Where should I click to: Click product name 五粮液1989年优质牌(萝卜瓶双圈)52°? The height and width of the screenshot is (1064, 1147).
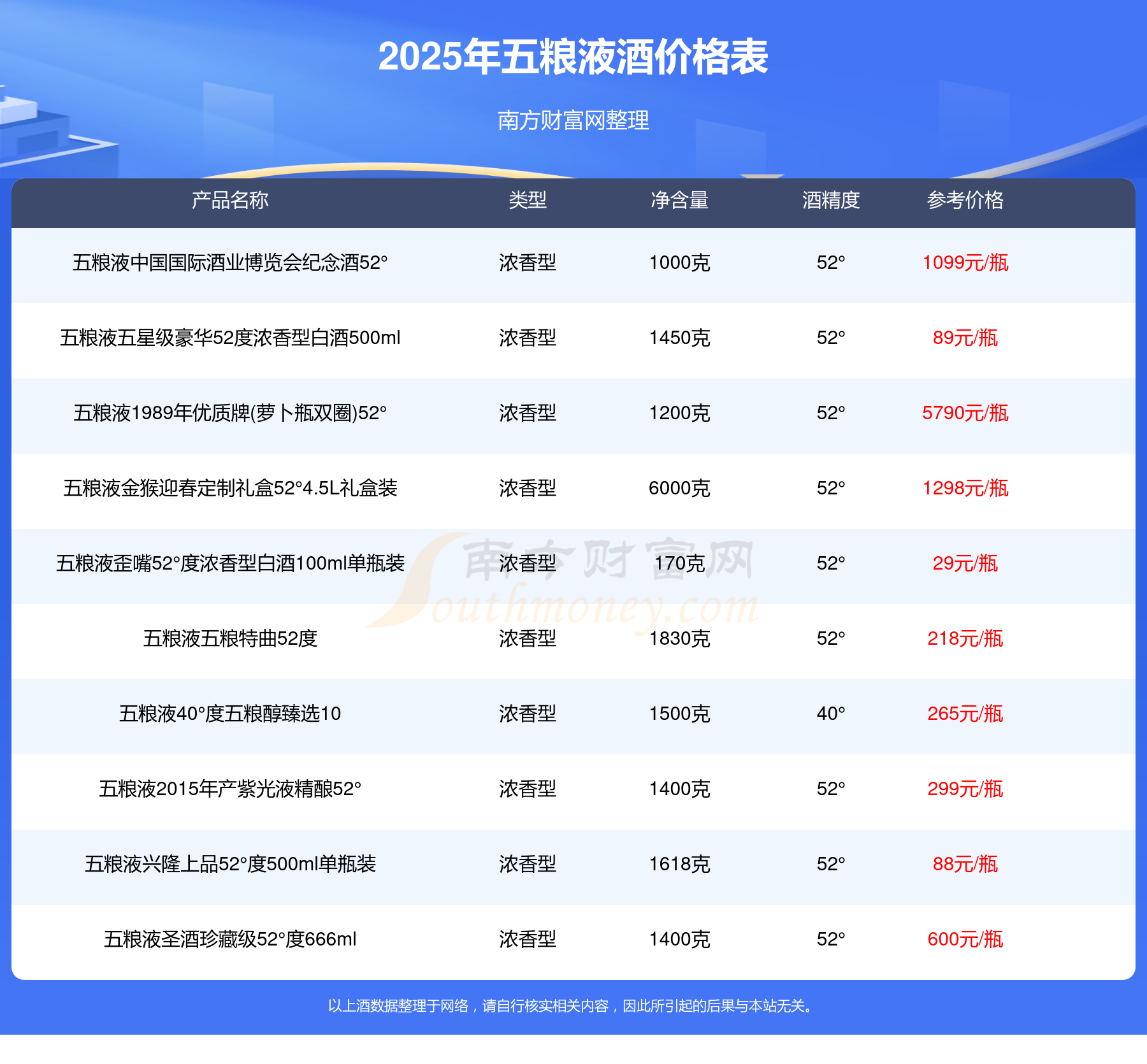tap(230, 413)
